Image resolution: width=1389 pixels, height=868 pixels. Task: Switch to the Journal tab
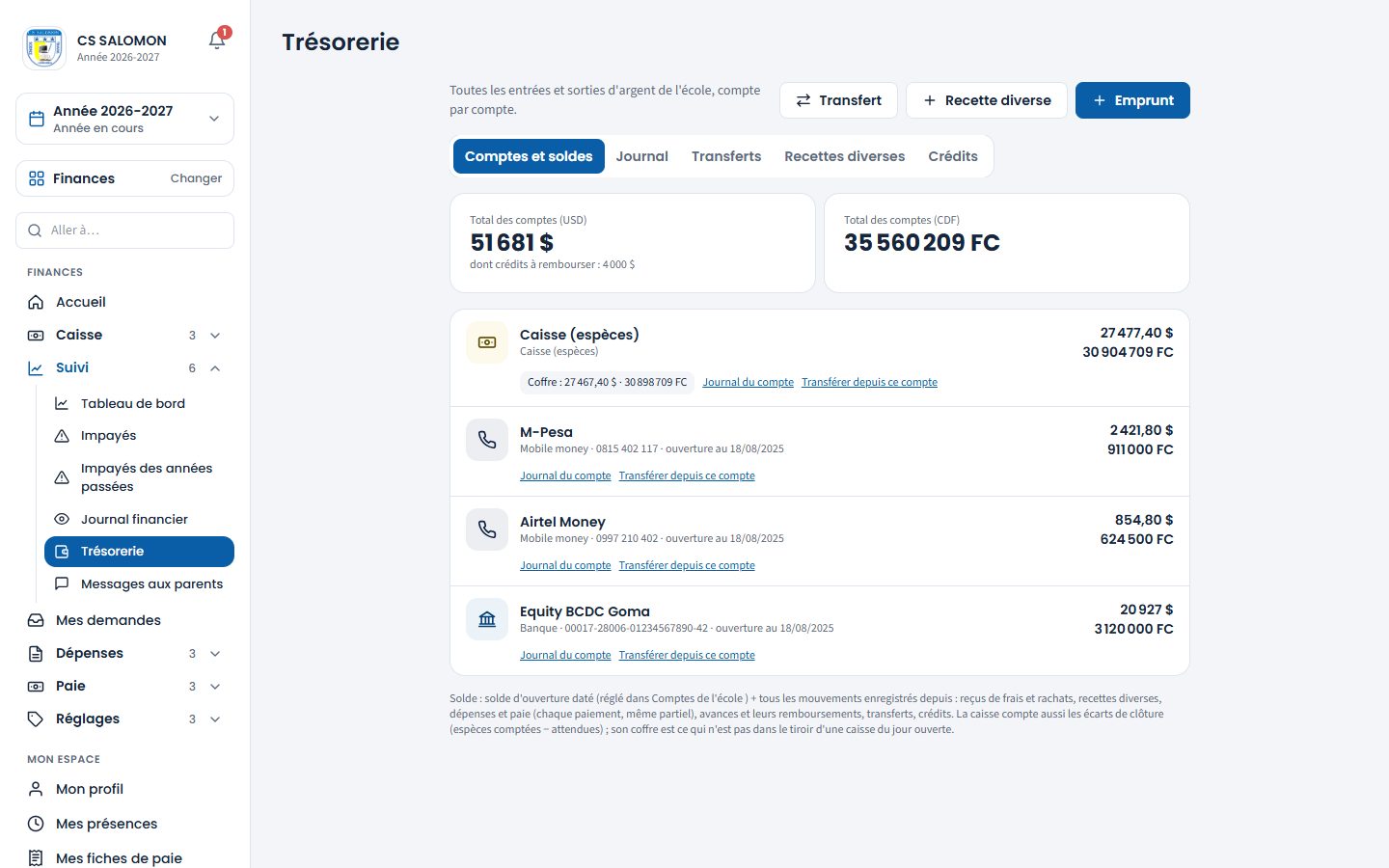coord(641,156)
